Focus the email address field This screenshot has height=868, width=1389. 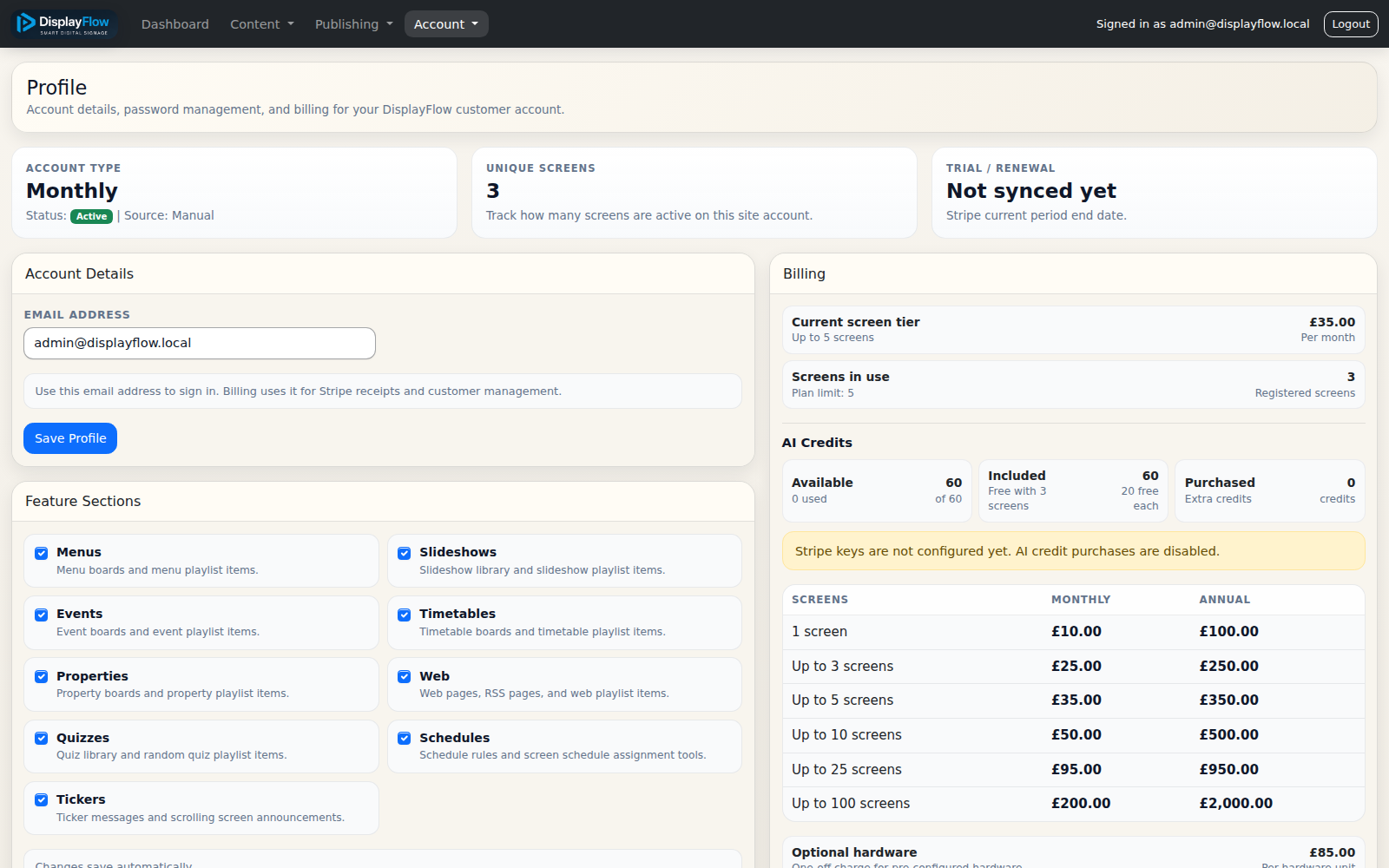(200, 343)
